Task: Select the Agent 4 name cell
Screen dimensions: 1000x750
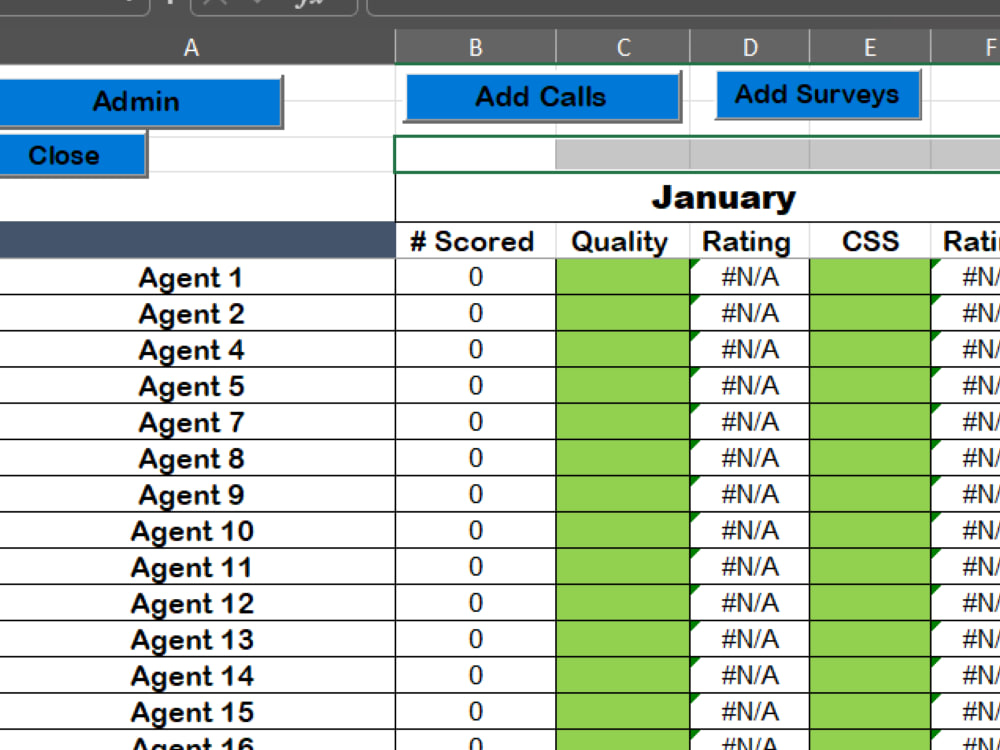Action: [x=197, y=349]
